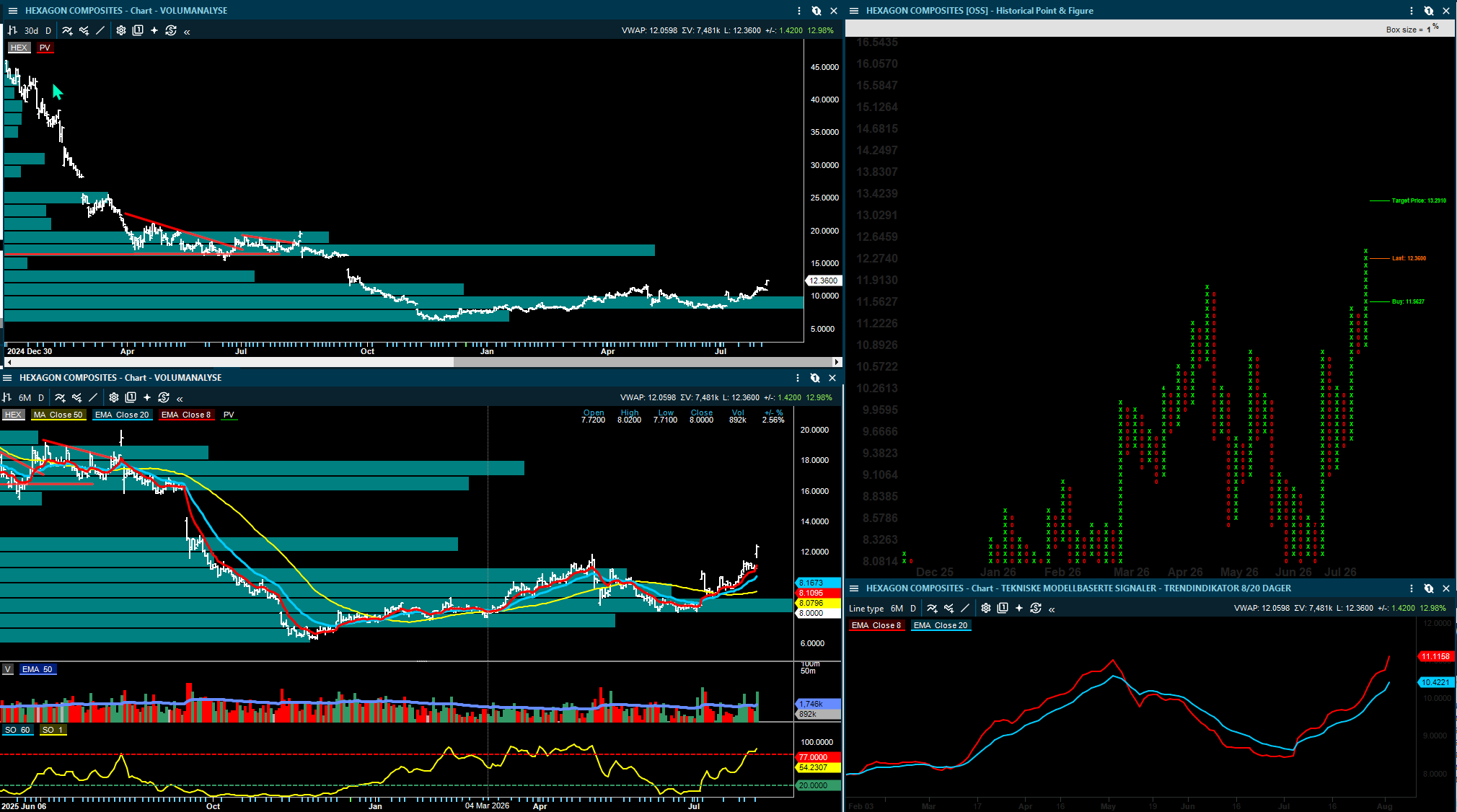
Task: Click currency refresh icon in lower chart
Action: point(164,397)
